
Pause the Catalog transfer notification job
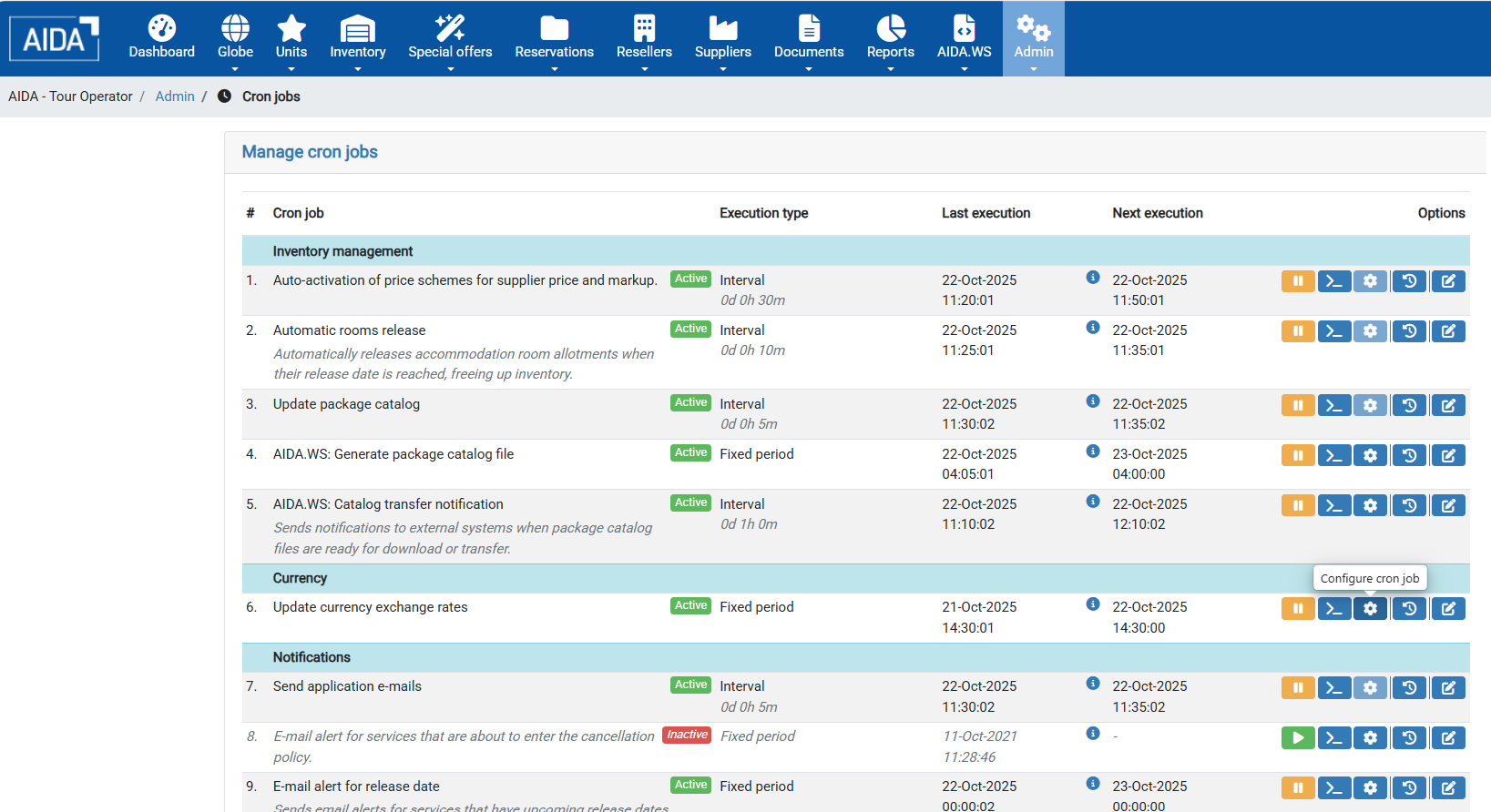[1298, 505]
